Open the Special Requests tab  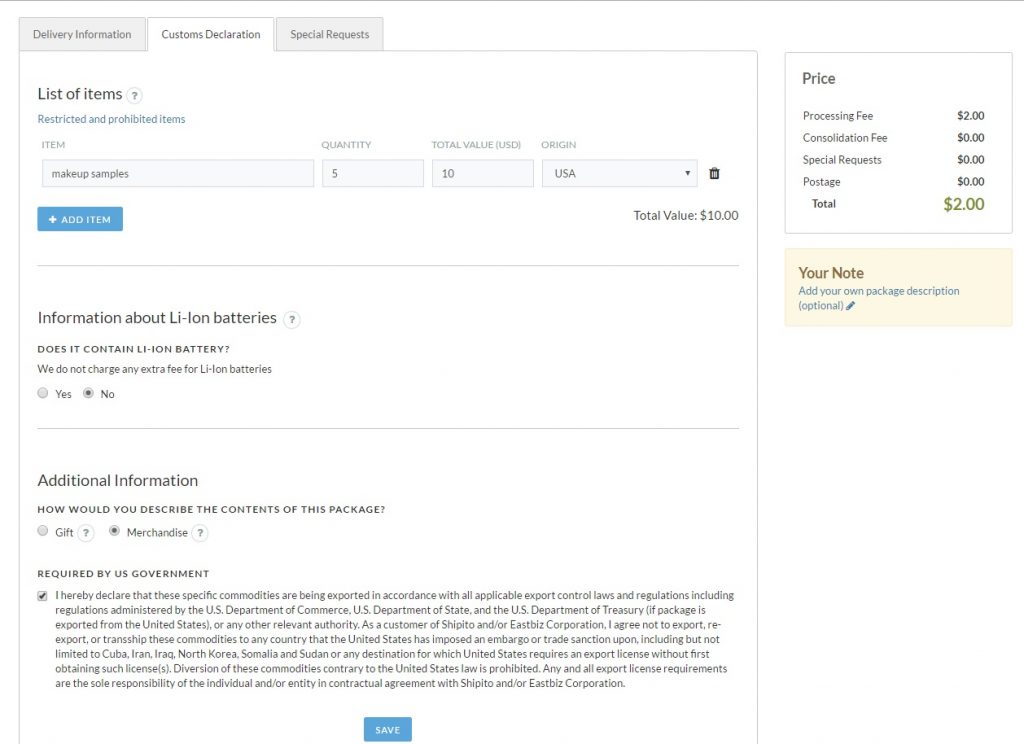click(x=330, y=34)
